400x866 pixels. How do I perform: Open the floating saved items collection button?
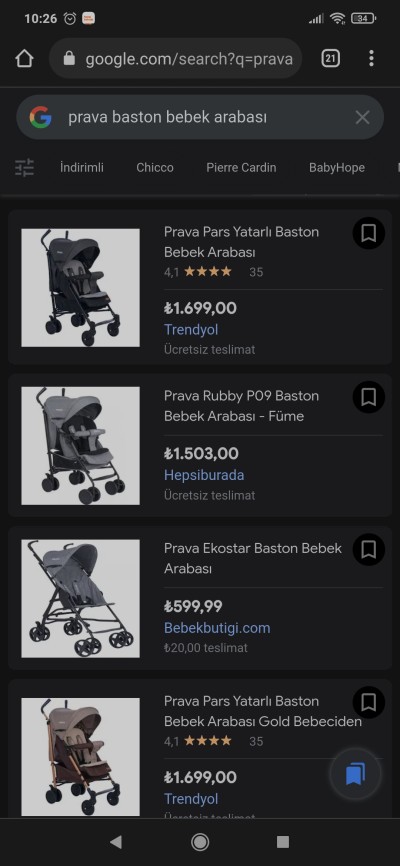pyautogui.click(x=355, y=775)
